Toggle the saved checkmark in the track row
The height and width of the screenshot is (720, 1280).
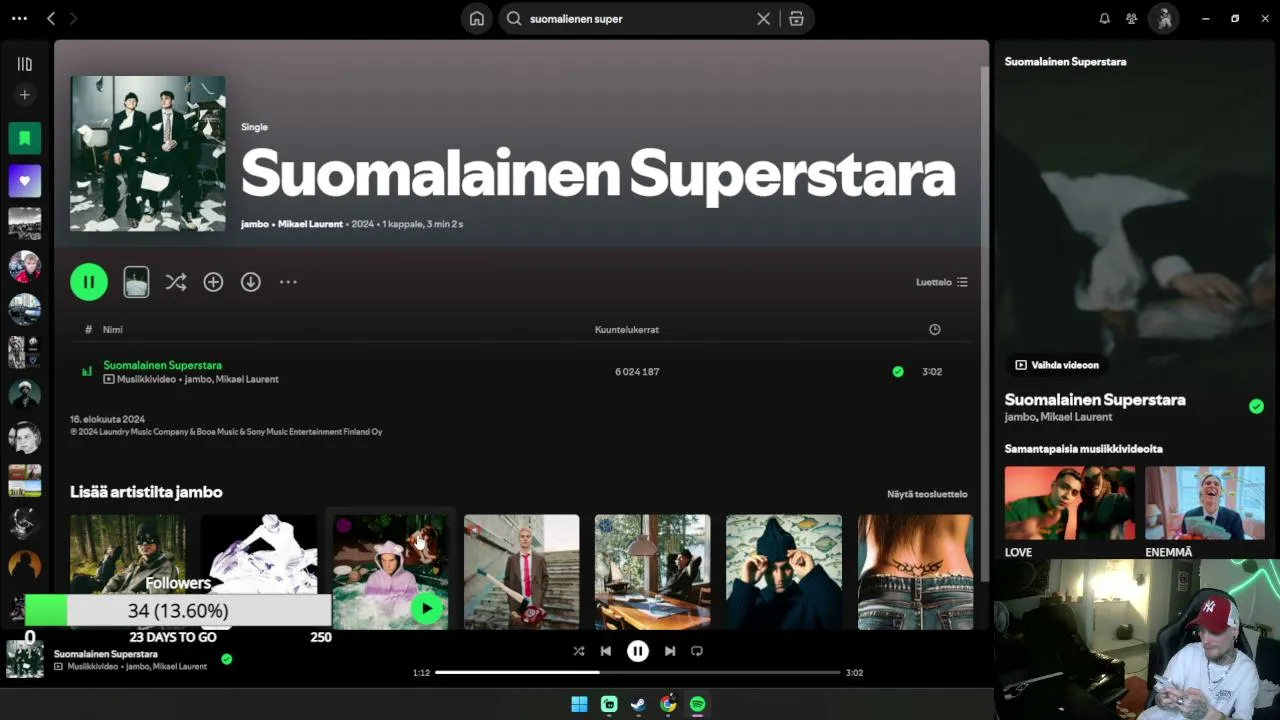pos(898,372)
